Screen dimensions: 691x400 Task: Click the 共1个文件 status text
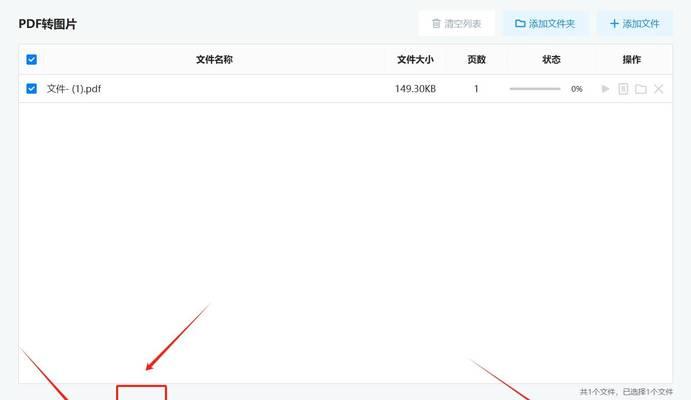tap(598, 392)
